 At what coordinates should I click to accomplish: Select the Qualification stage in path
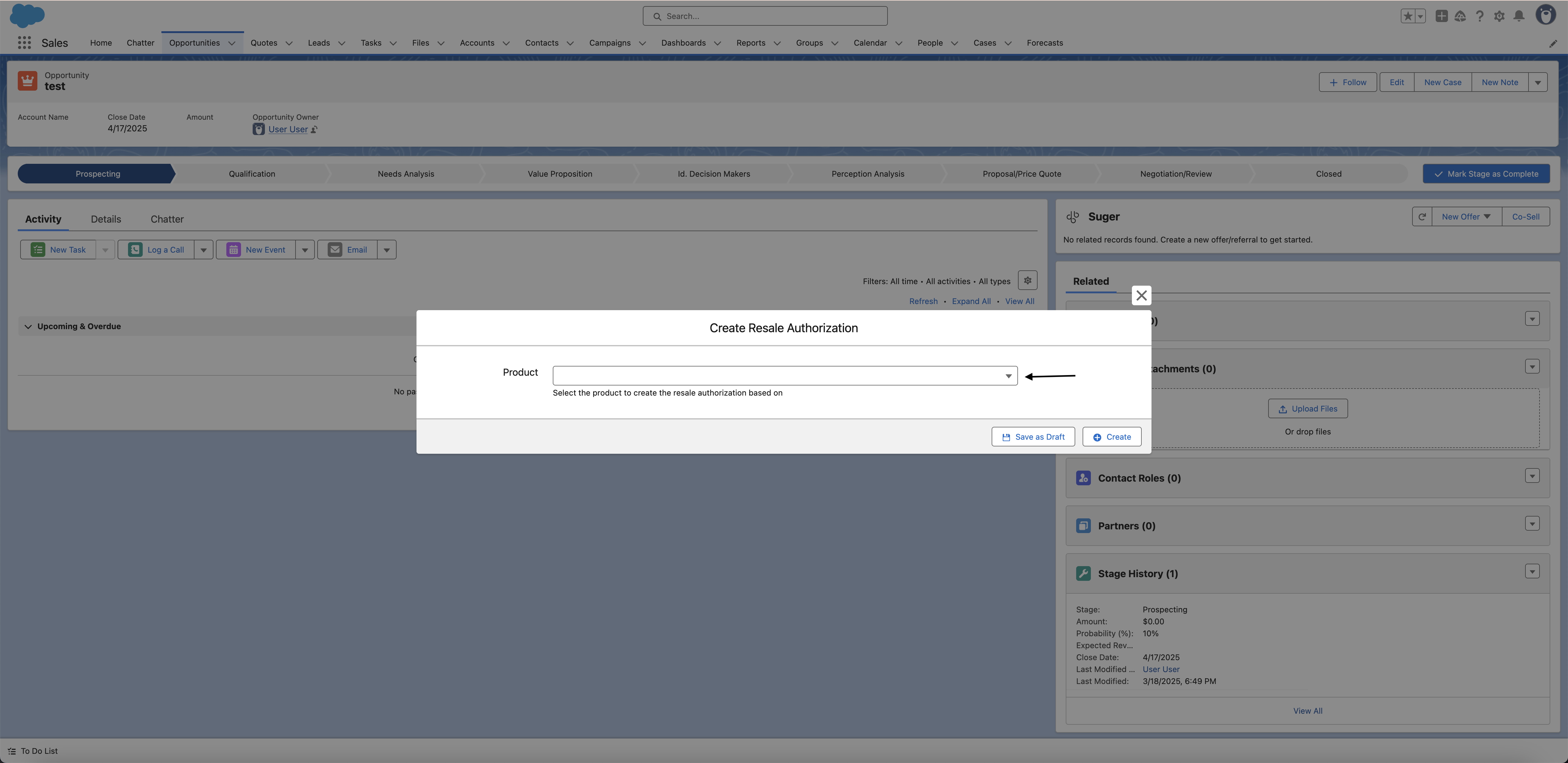tap(252, 174)
